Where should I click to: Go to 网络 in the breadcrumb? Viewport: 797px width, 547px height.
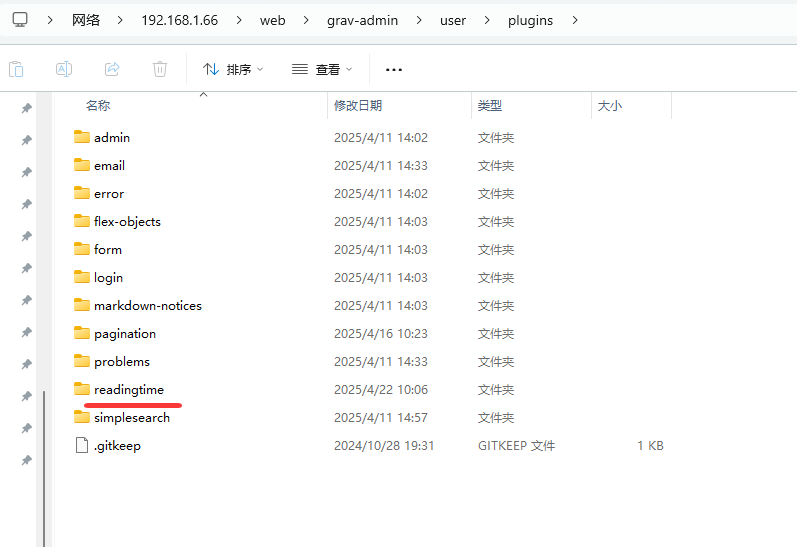[86, 20]
